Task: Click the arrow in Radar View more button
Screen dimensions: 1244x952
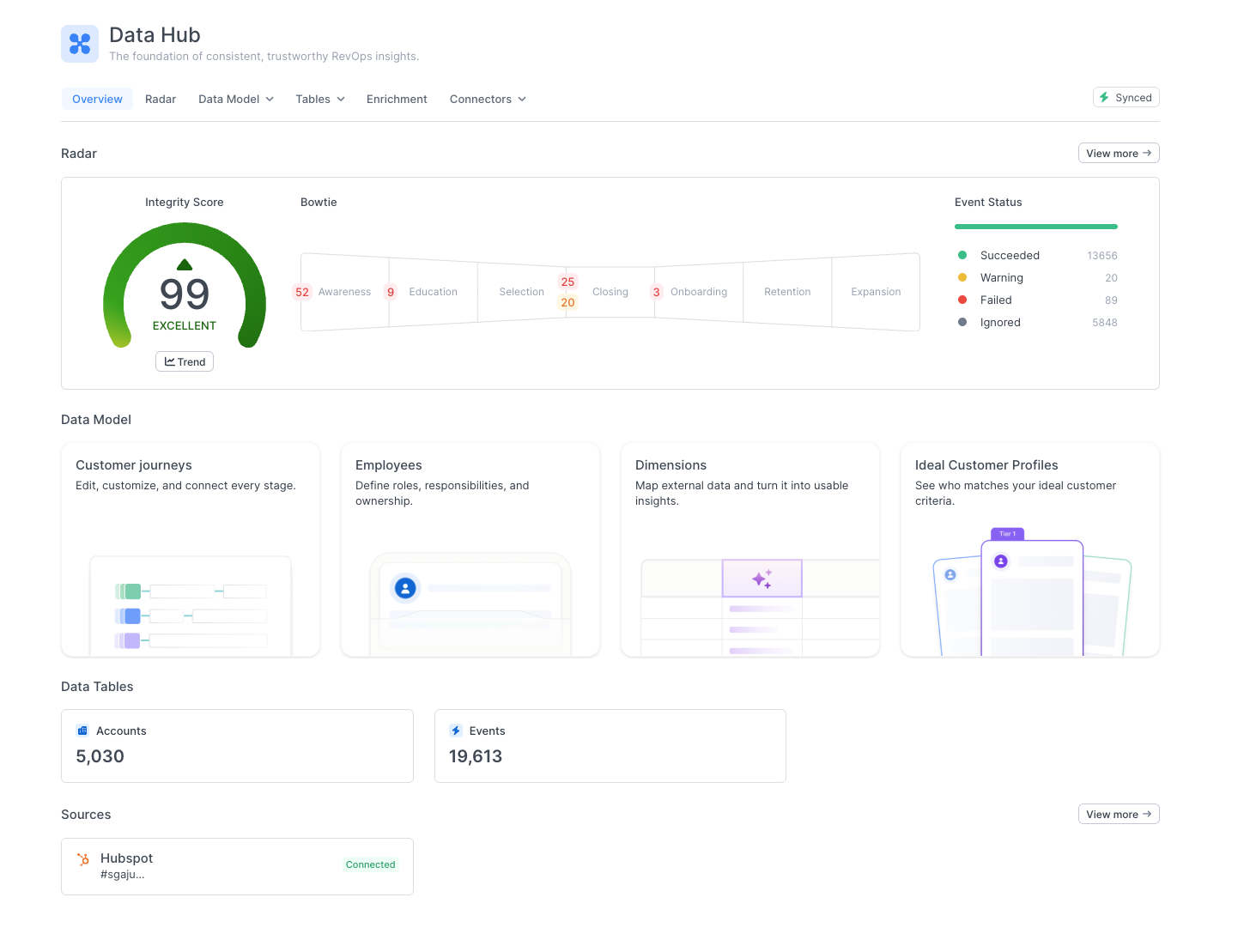Action: pyautogui.click(x=1147, y=153)
